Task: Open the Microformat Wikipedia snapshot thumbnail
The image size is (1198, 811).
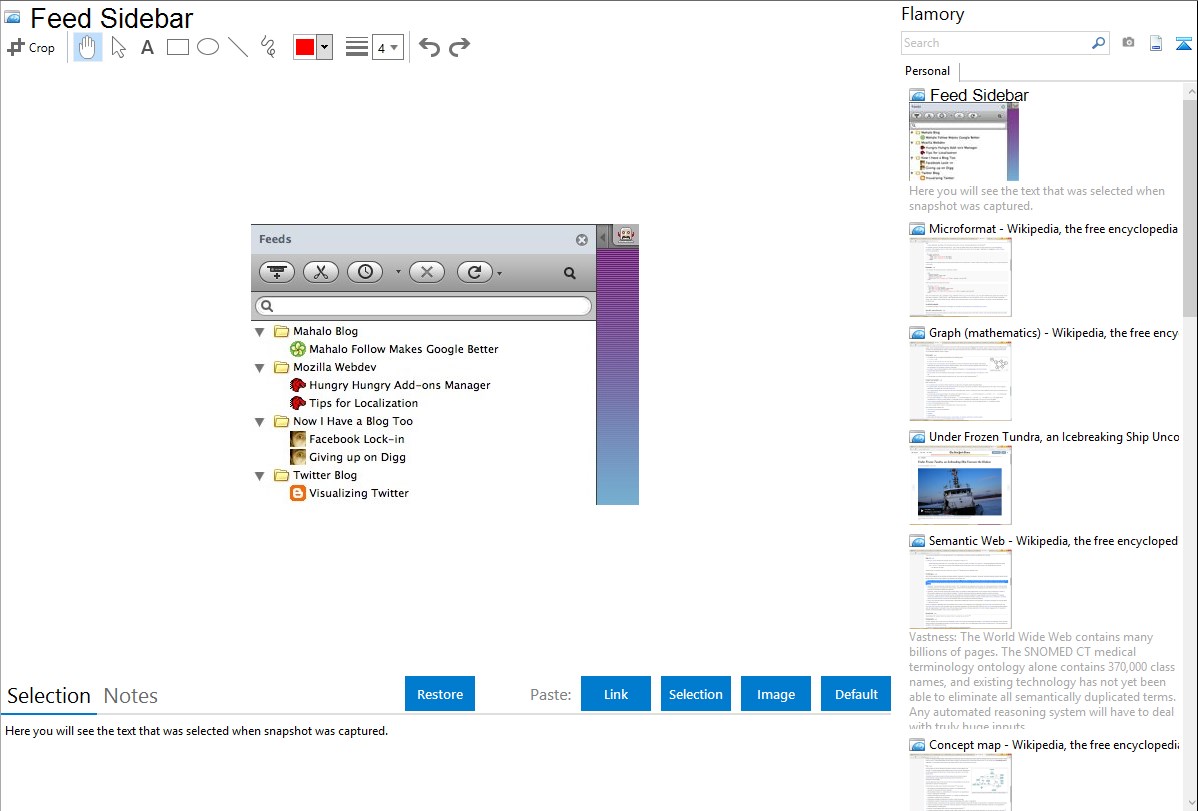Action: pyautogui.click(x=960, y=277)
